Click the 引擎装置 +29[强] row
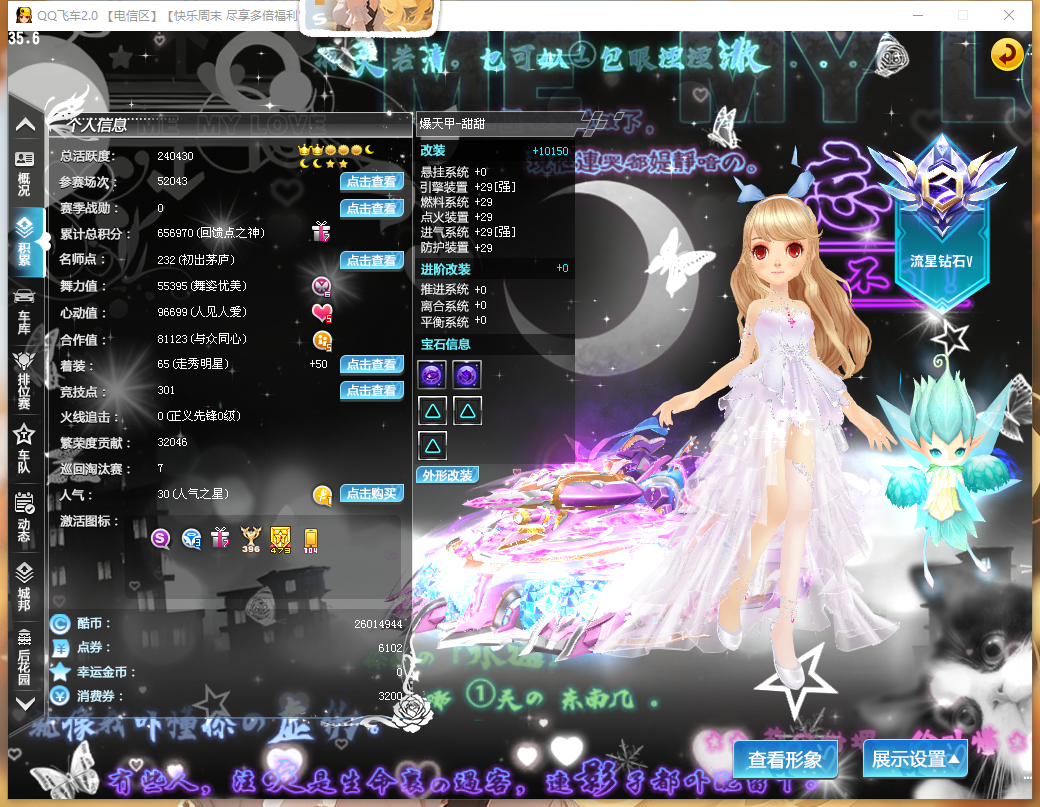 (x=468, y=187)
